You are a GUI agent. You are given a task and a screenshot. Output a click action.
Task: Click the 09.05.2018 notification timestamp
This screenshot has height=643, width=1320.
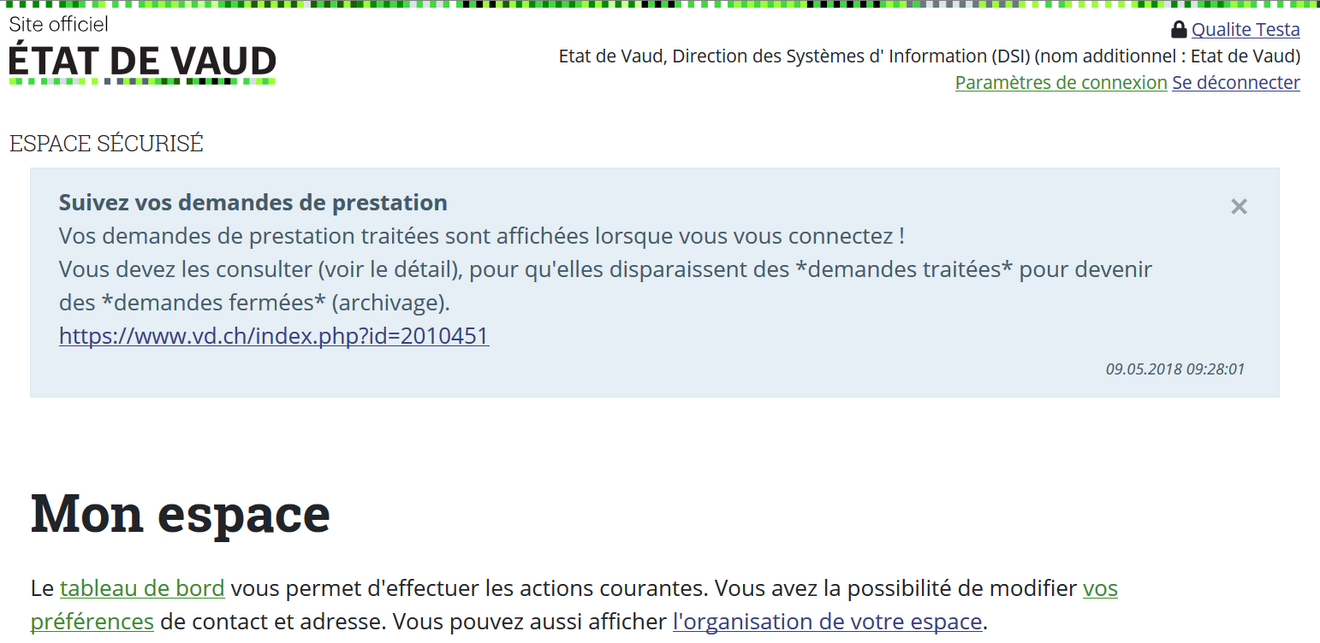[1175, 369]
